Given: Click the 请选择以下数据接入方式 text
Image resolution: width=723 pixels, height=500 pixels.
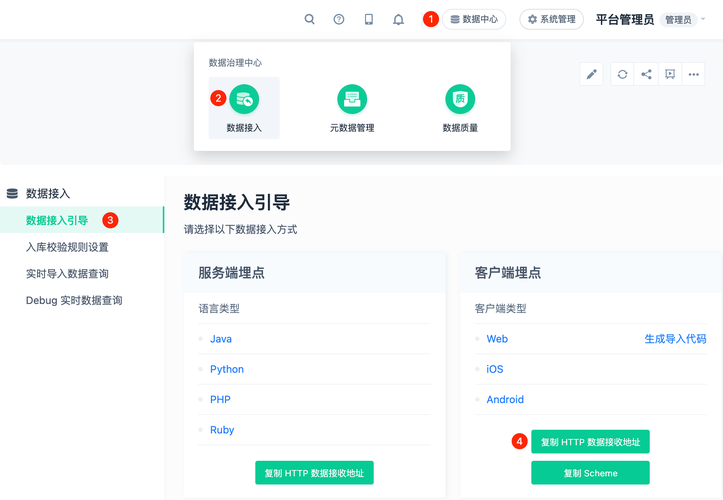Looking at the screenshot, I should tap(240, 230).
